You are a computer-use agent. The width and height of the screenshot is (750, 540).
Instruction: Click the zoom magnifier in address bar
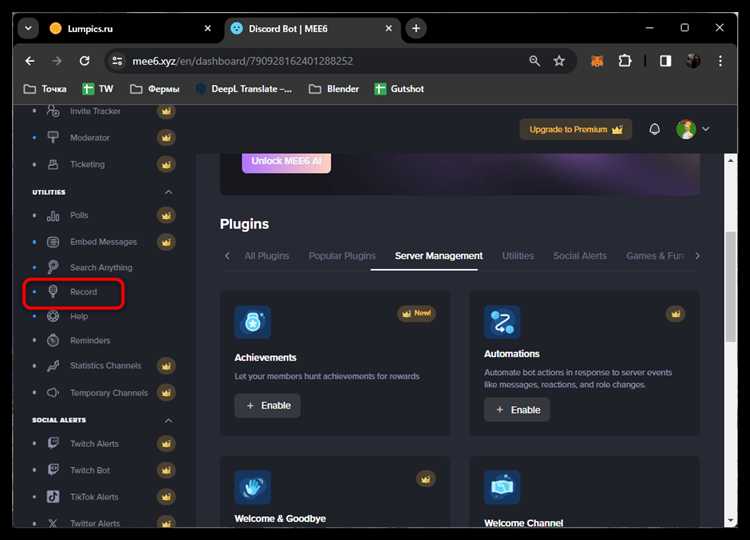pyautogui.click(x=534, y=61)
